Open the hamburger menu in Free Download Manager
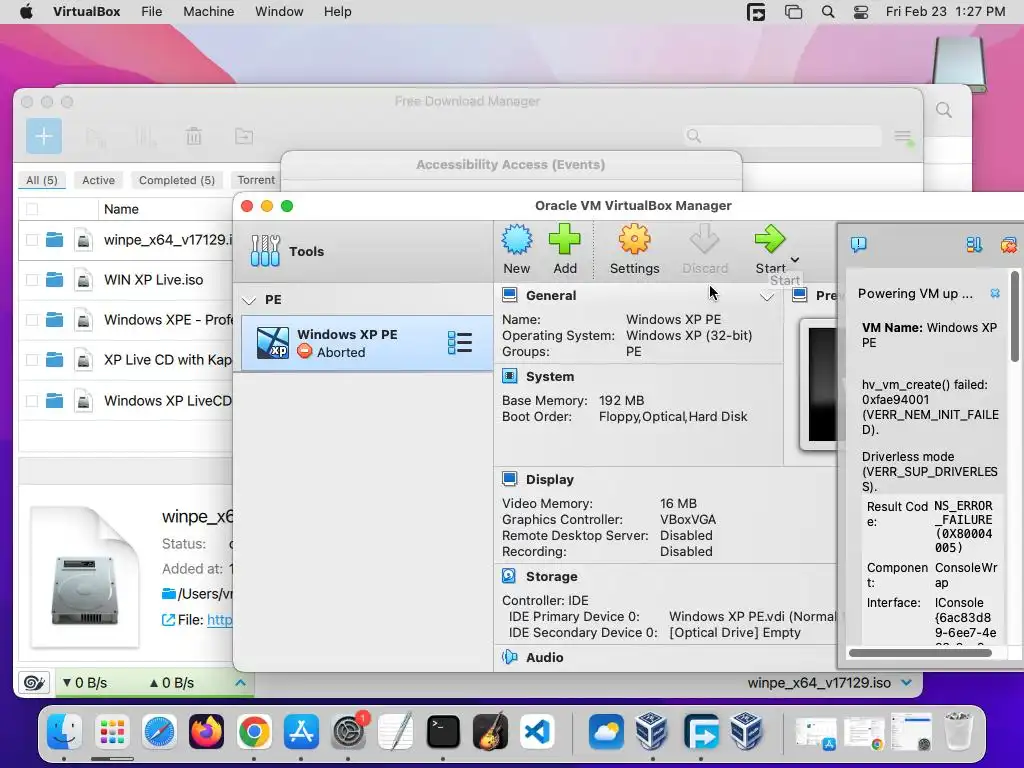 coord(903,136)
